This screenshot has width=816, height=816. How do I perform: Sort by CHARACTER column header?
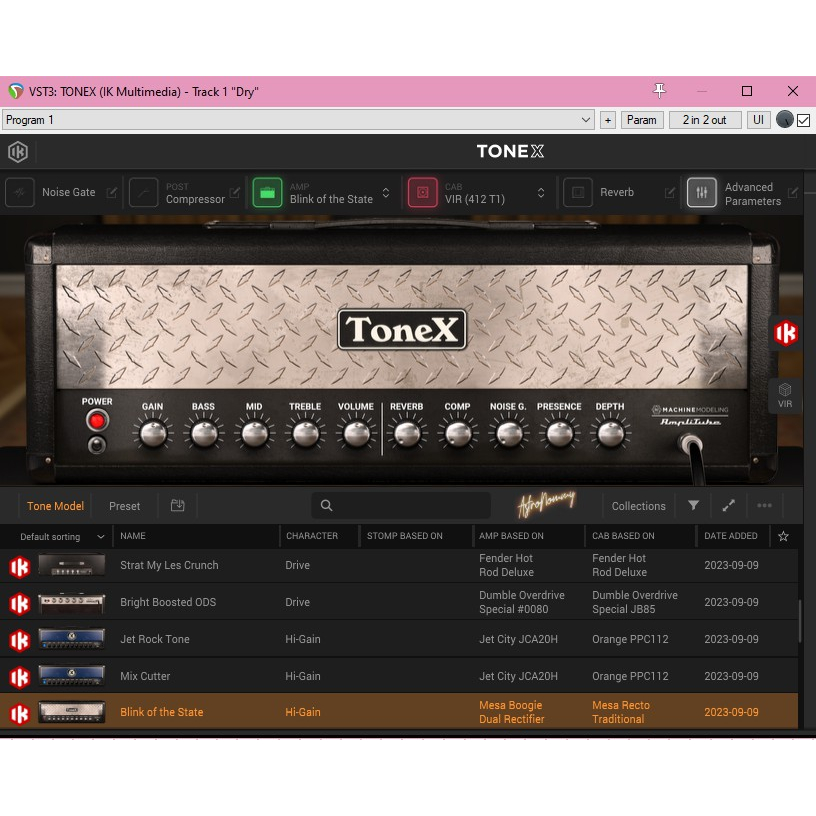click(312, 536)
